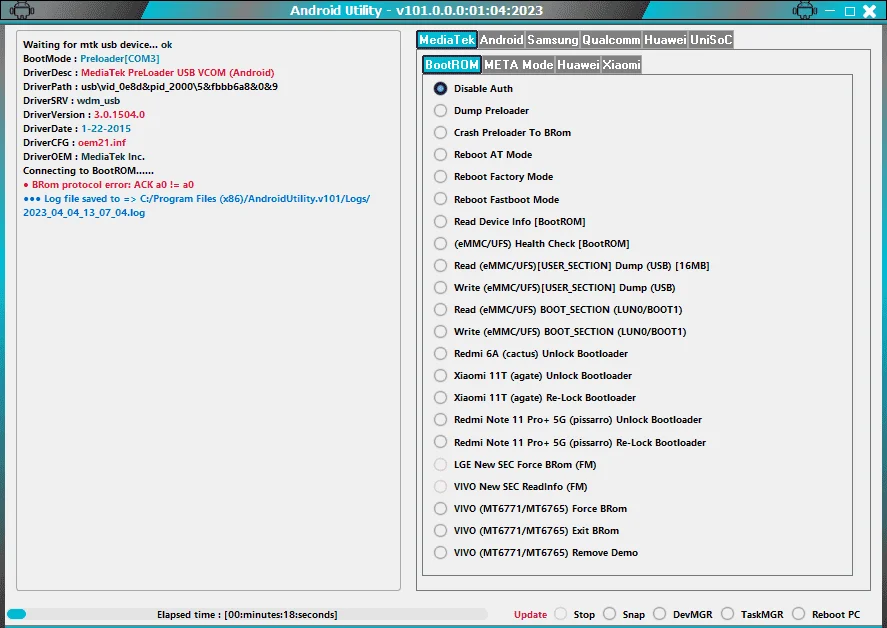Select VIVO New SEC ReadInfo (FM)
The width and height of the screenshot is (887, 628).
click(x=440, y=487)
